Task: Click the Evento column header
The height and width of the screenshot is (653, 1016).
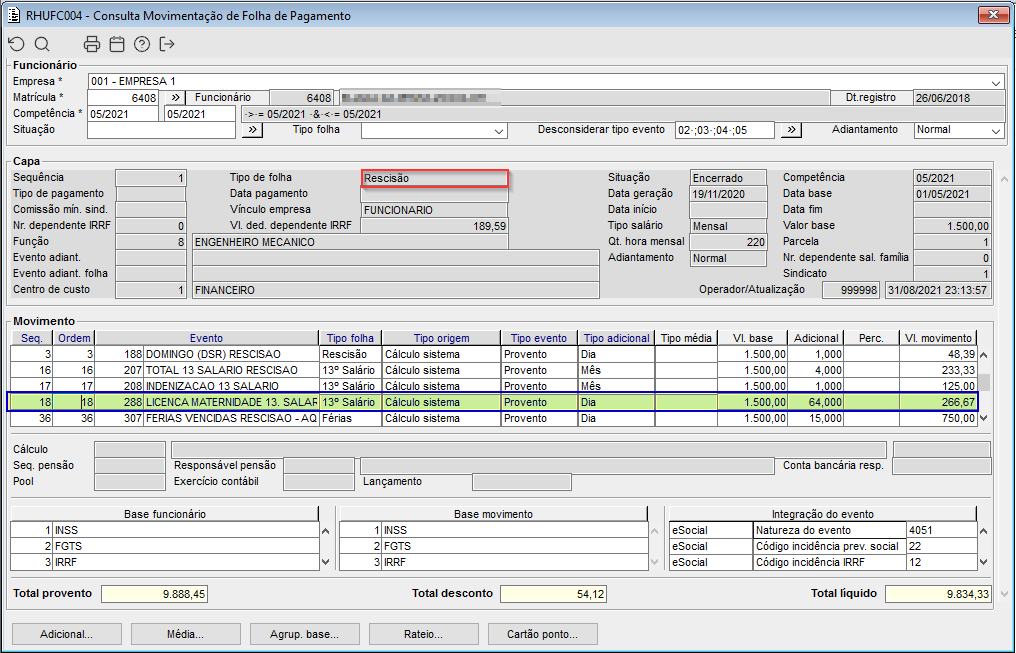Action: tap(206, 338)
